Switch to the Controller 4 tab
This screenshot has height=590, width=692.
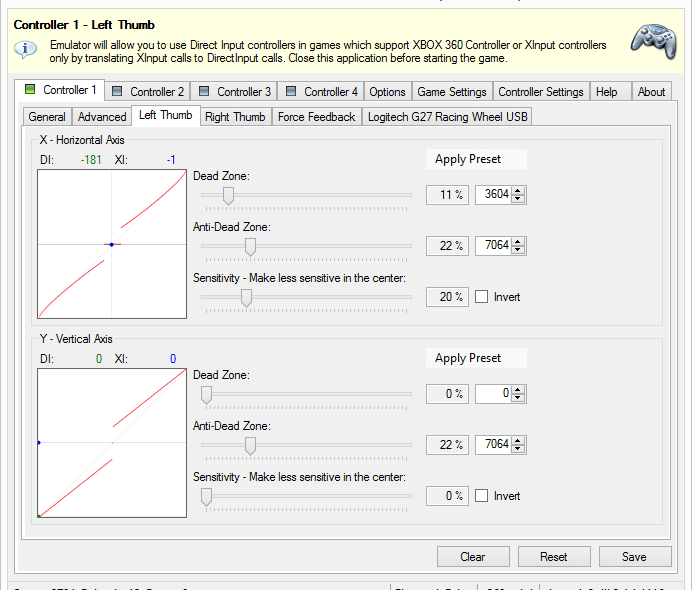click(x=322, y=92)
